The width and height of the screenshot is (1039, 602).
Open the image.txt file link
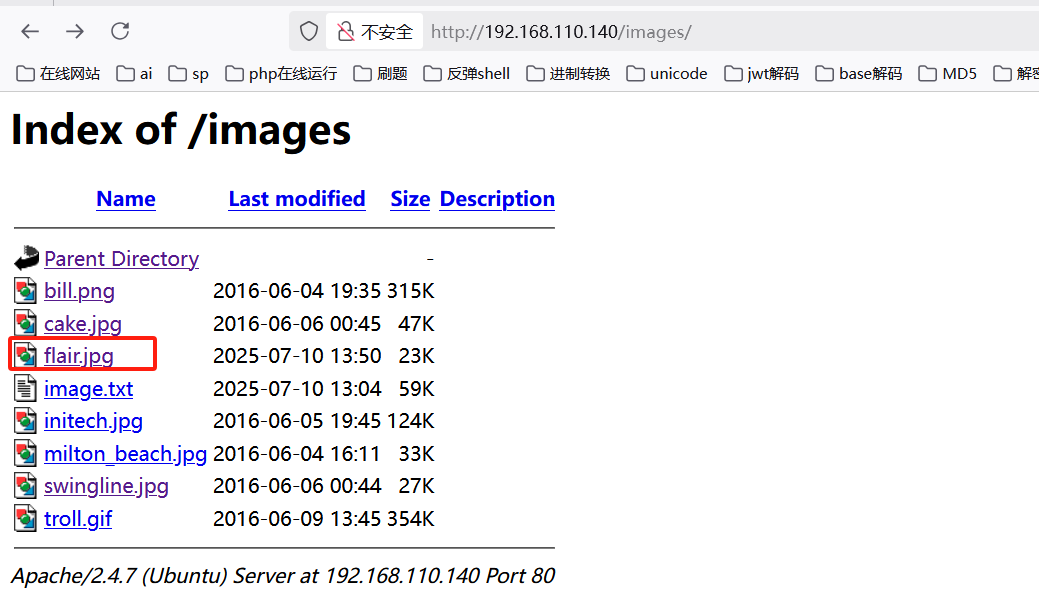(89, 389)
